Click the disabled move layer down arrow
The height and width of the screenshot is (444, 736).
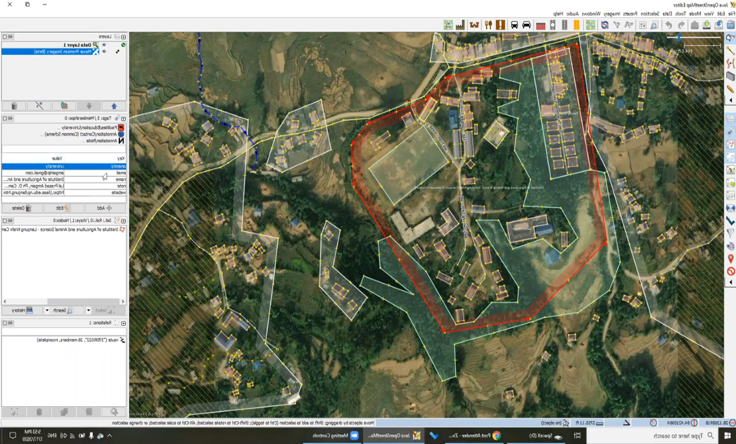89,106
